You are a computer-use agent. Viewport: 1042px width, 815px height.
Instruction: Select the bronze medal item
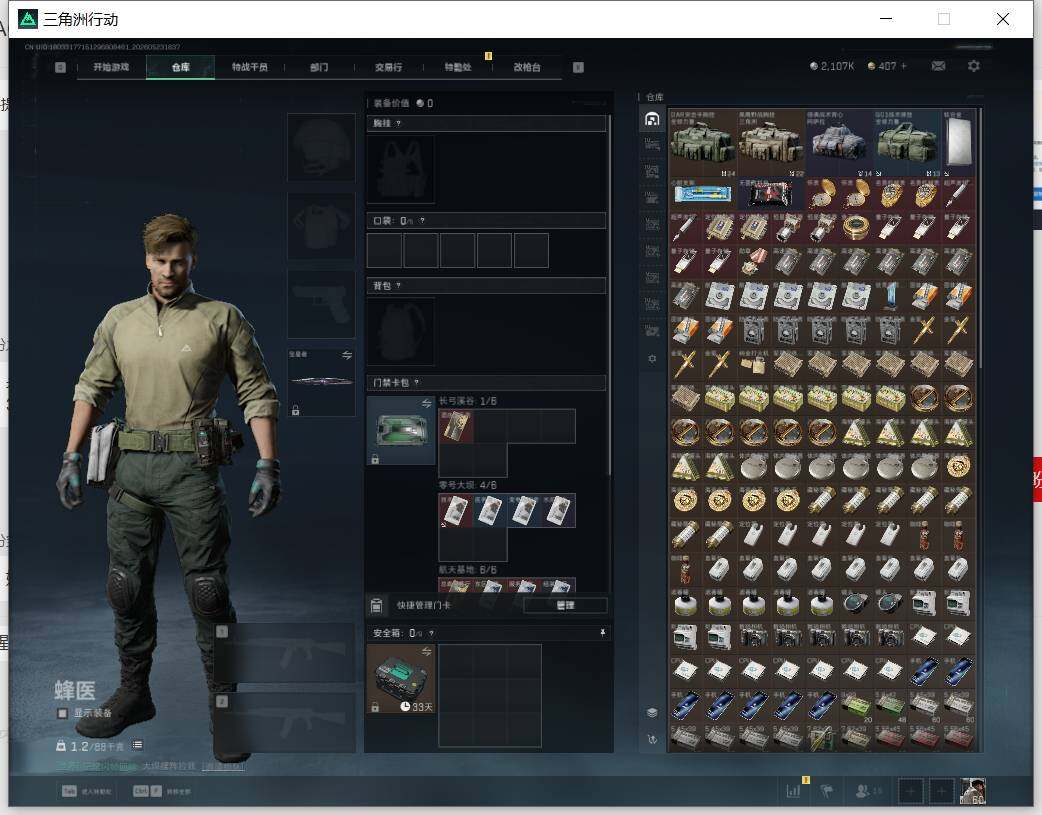[x=754, y=262]
